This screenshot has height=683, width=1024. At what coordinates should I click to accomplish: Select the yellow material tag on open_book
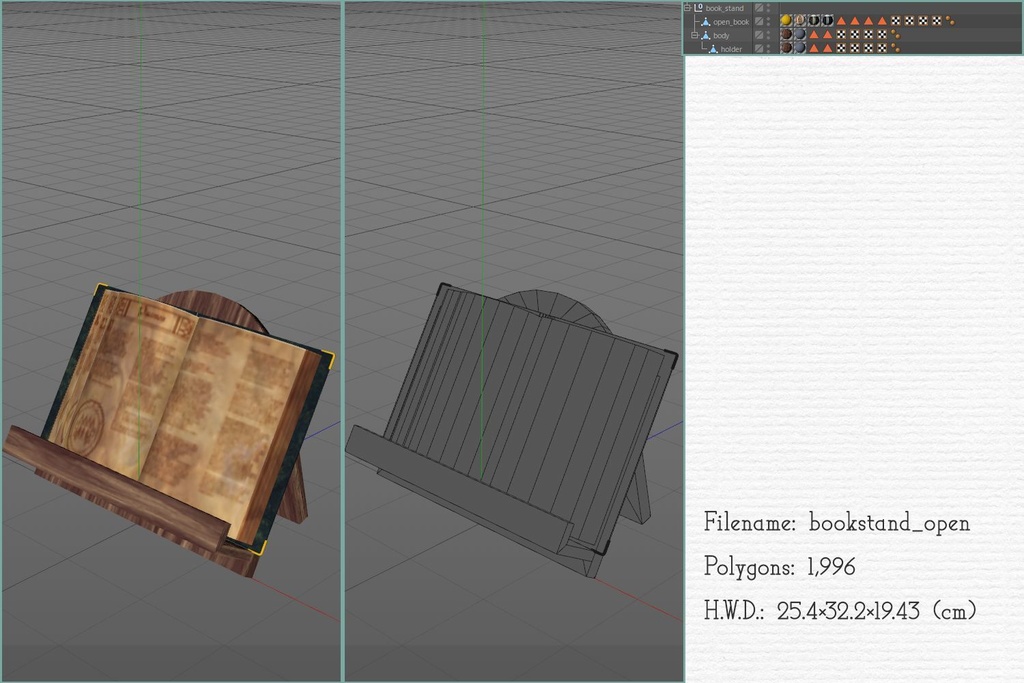click(786, 21)
